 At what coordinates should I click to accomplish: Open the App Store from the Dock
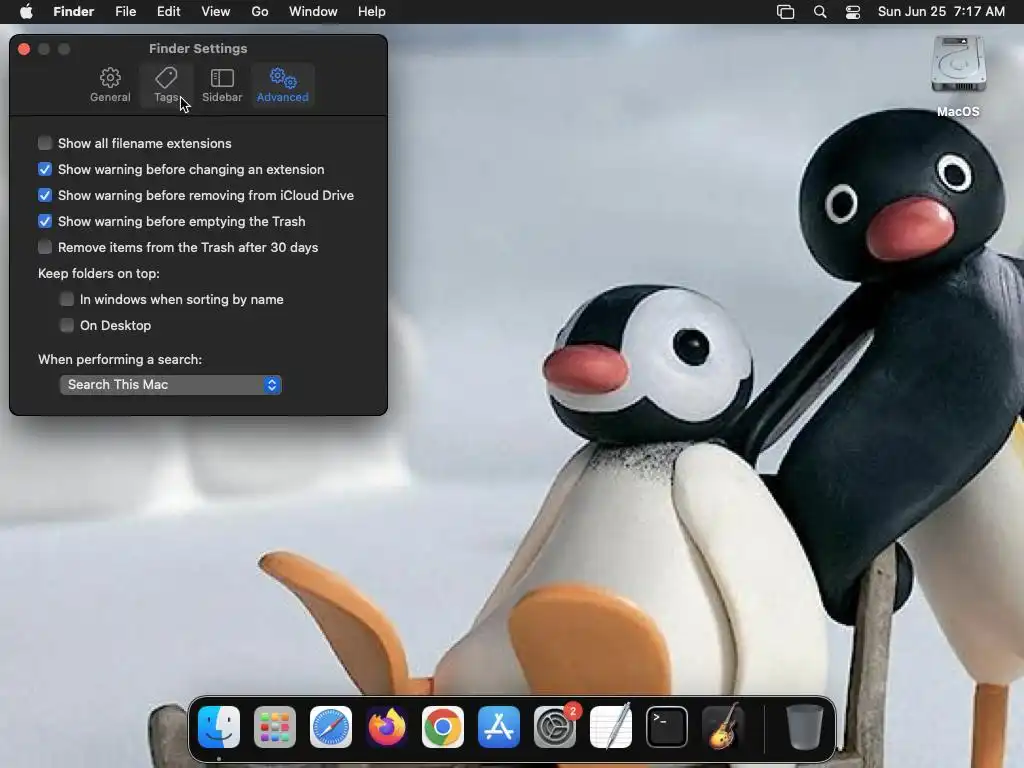pyautogui.click(x=499, y=727)
